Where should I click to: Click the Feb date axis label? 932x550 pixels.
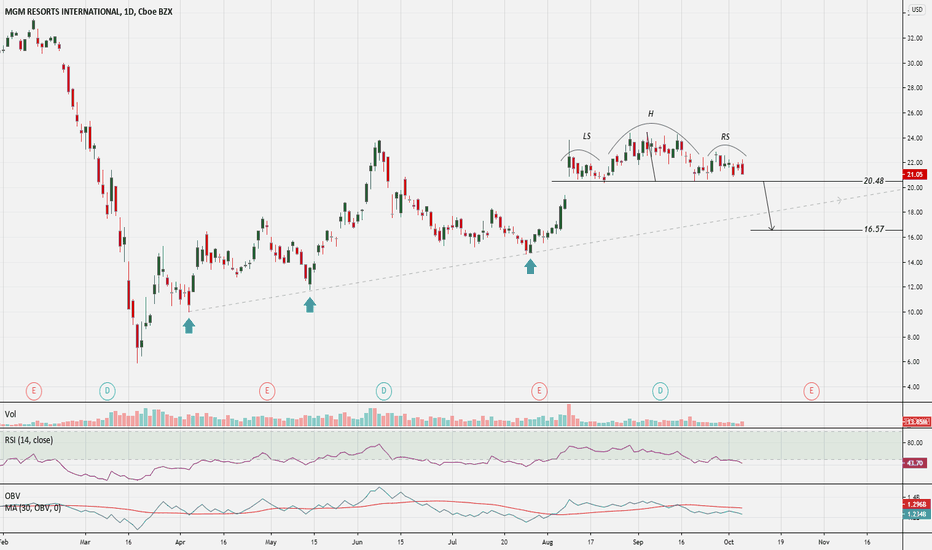coord(4,542)
